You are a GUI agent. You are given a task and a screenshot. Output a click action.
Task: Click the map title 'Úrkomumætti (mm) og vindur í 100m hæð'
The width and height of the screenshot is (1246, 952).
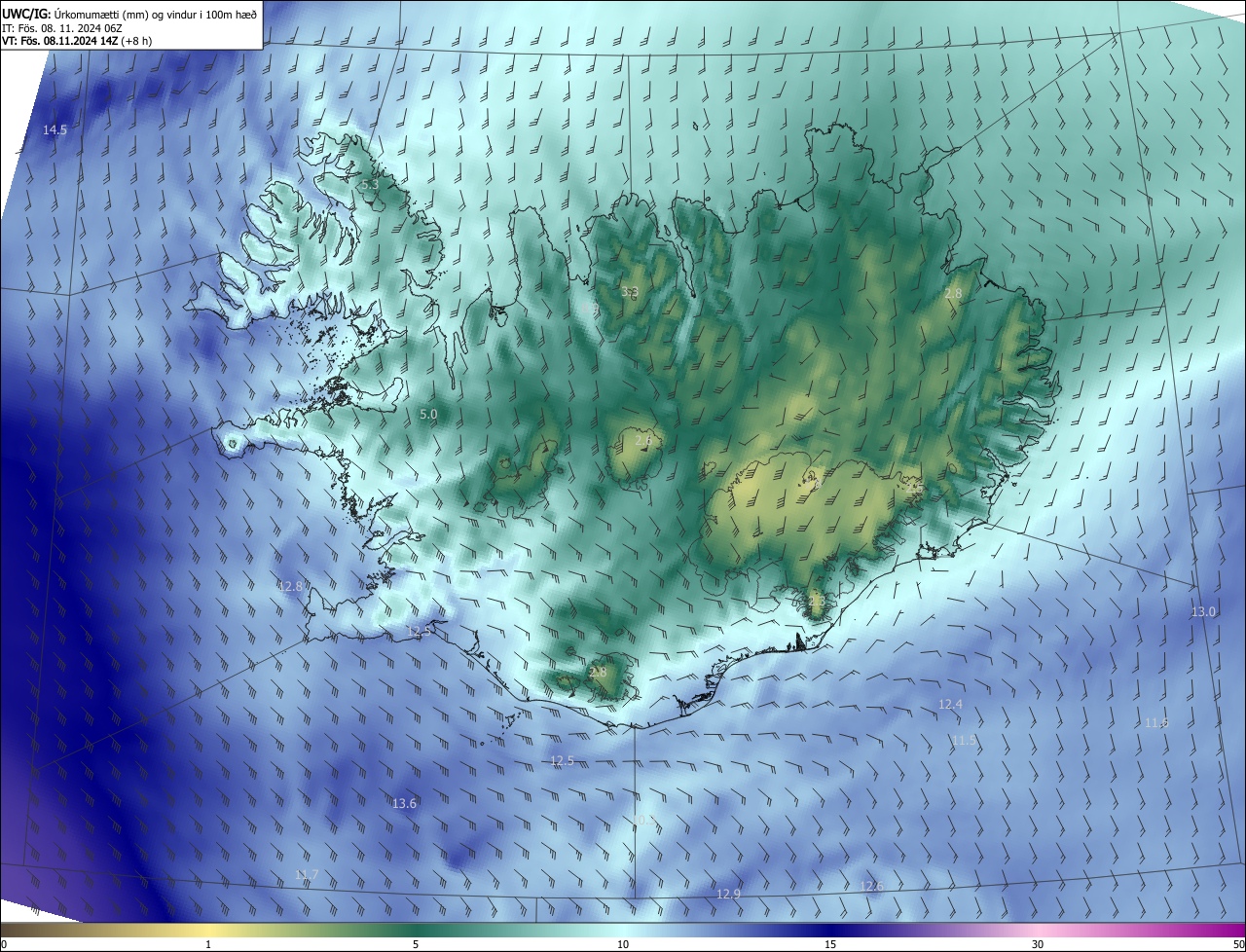point(155,14)
